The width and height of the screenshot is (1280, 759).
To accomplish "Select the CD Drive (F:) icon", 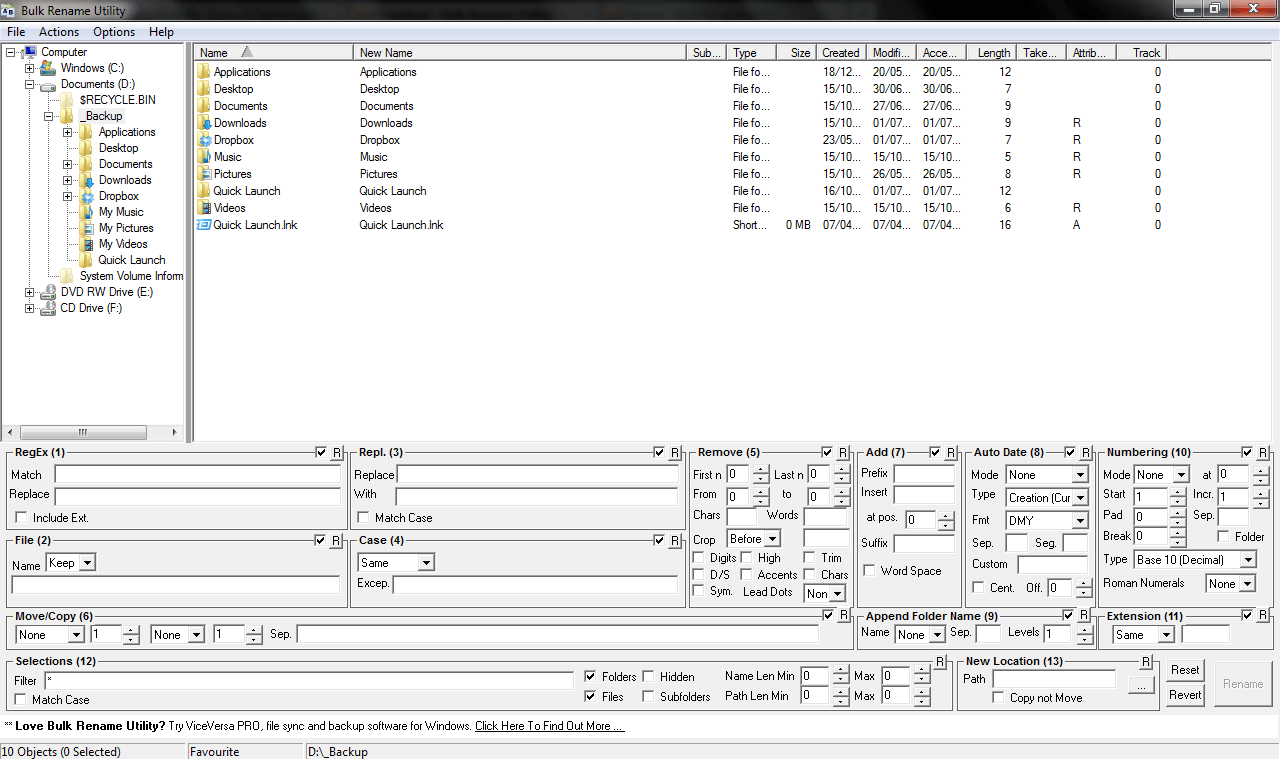I will (x=48, y=308).
